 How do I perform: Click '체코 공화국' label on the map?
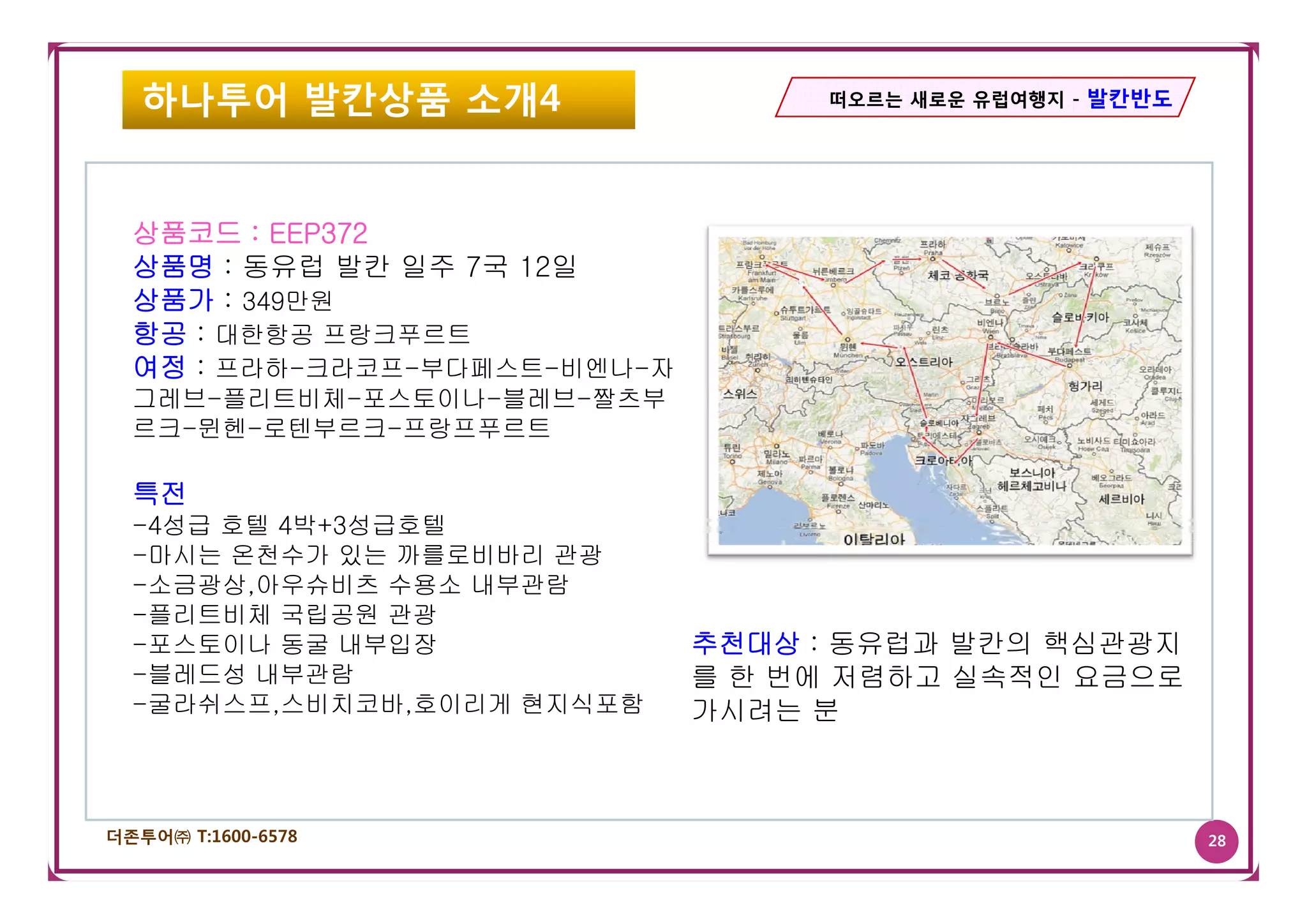(x=958, y=275)
